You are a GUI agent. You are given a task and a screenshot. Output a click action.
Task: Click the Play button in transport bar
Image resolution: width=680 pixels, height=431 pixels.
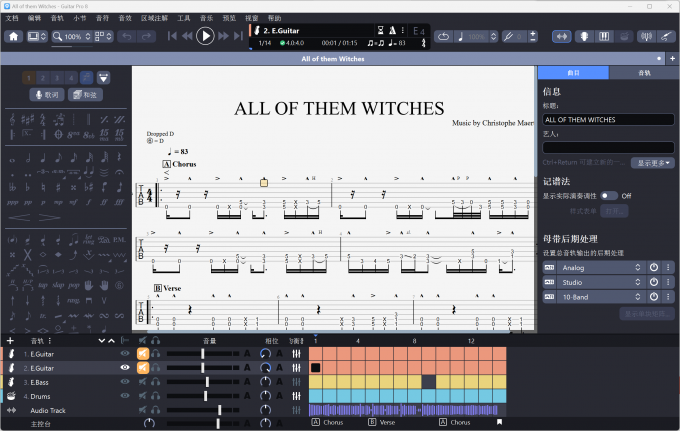[205, 36]
